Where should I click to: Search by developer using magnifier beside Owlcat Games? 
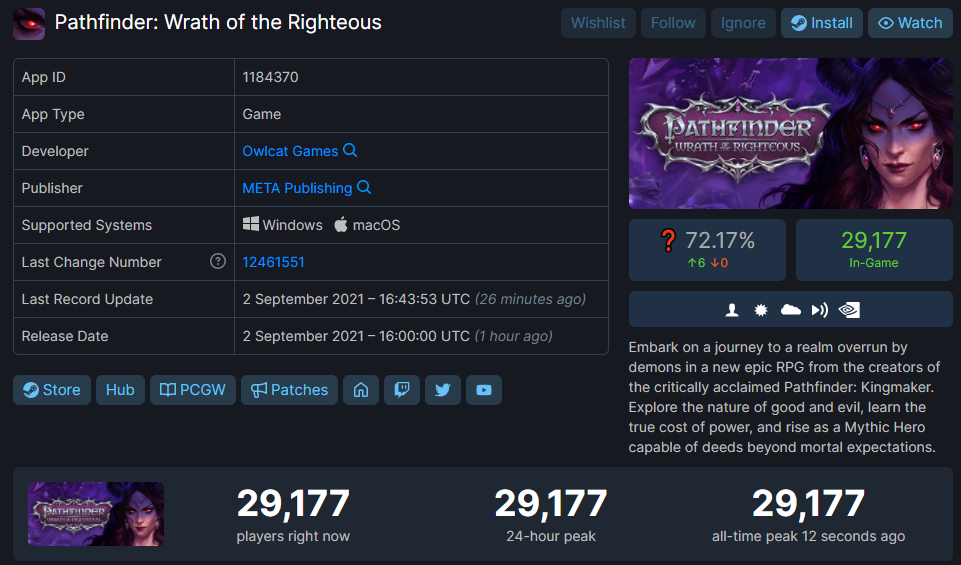coord(350,150)
